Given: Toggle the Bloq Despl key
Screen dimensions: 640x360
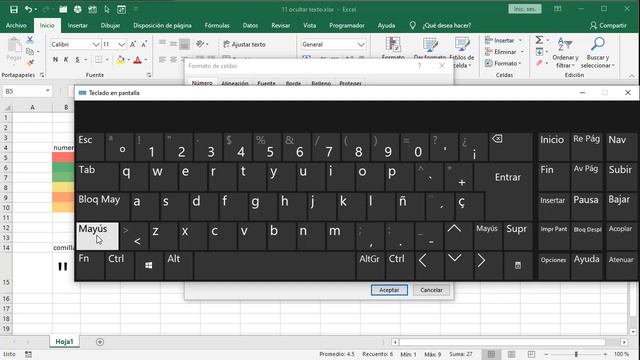Looking at the screenshot, I should pyautogui.click(x=587, y=236).
